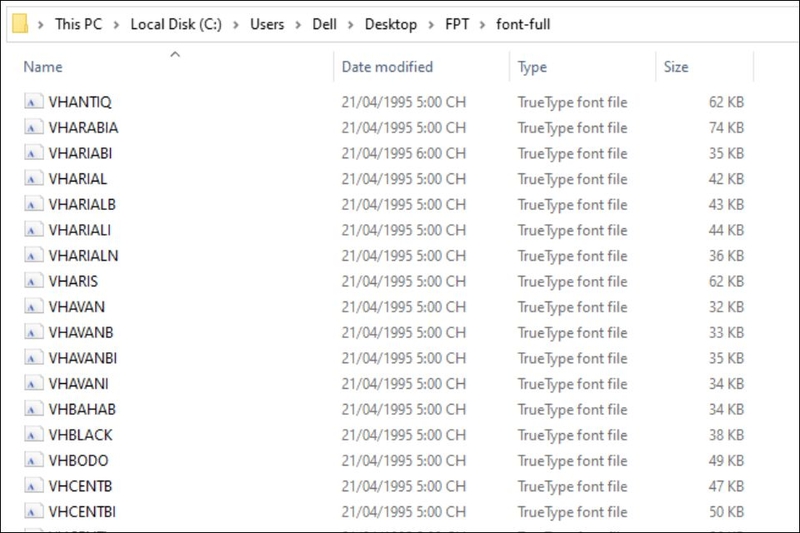This screenshot has width=800, height=533.
Task: Select the VHBAHAB font file icon
Action: click(33, 409)
